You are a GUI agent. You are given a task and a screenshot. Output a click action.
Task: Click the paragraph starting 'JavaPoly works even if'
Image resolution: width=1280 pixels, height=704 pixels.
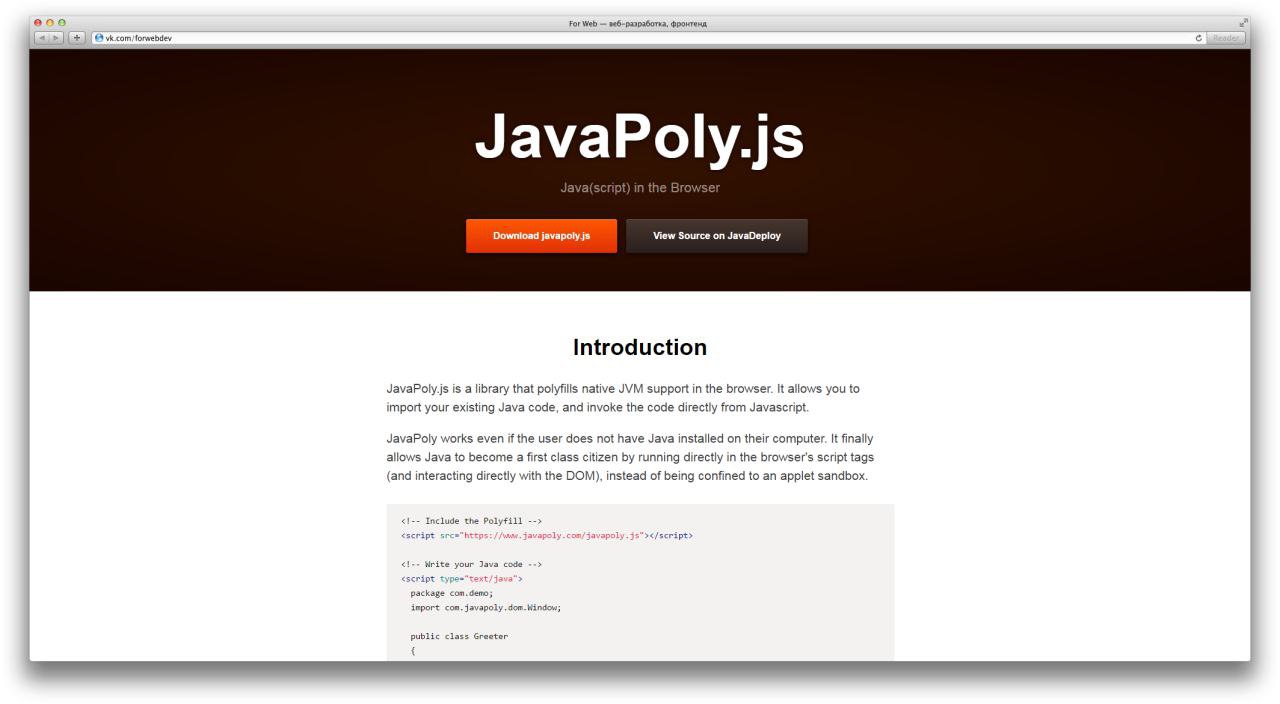coord(630,458)
